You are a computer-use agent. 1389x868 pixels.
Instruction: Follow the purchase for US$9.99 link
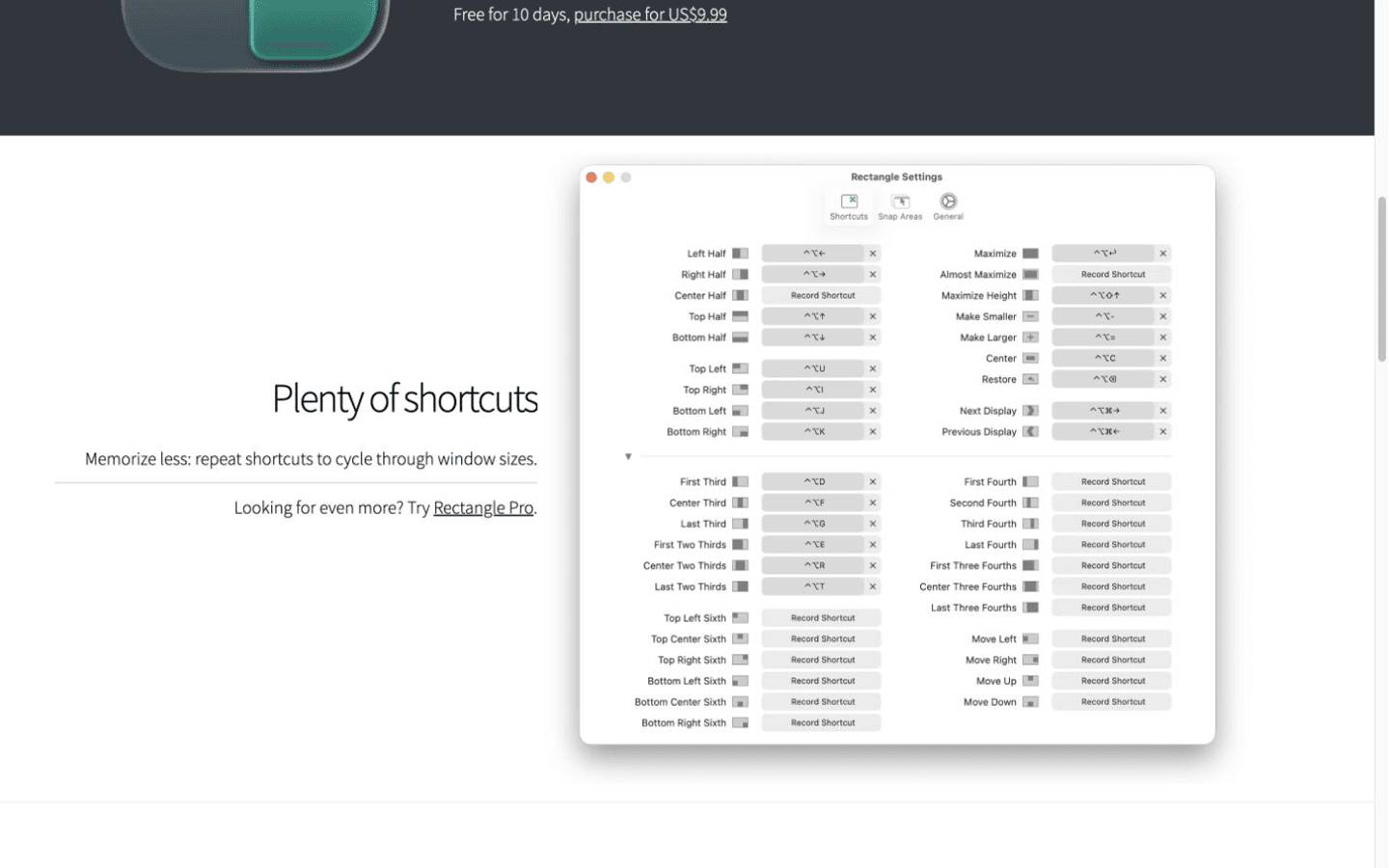click(x=650, y=14)
